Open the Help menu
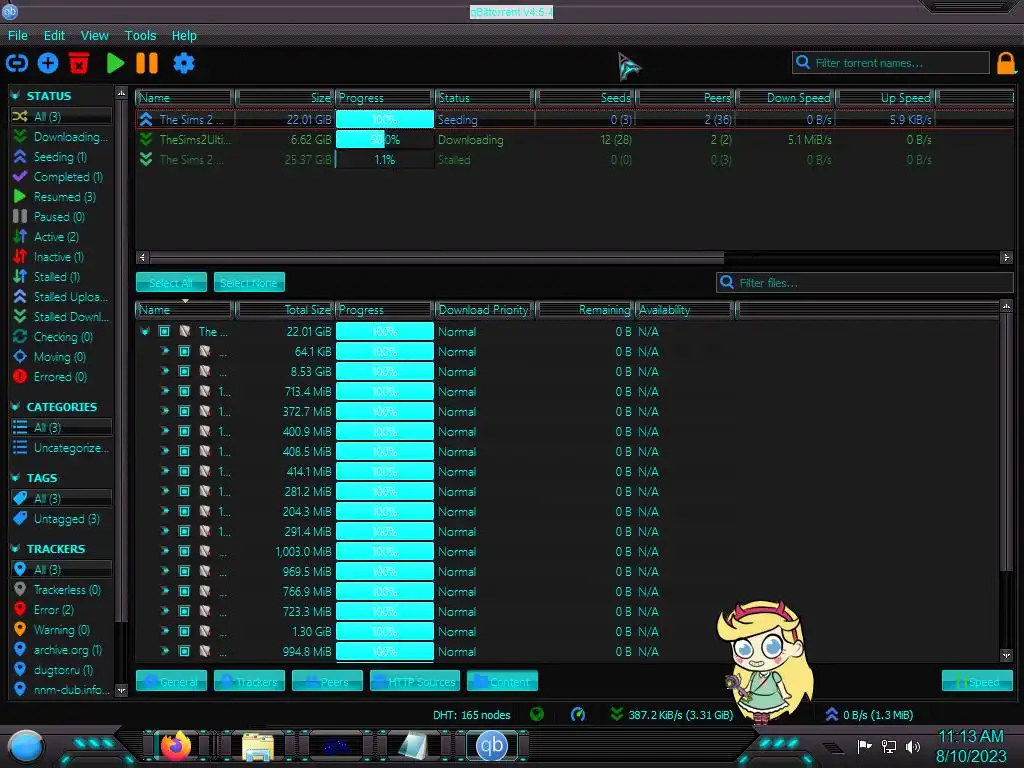The image size is (1024, 768). [x=184, y=35]
